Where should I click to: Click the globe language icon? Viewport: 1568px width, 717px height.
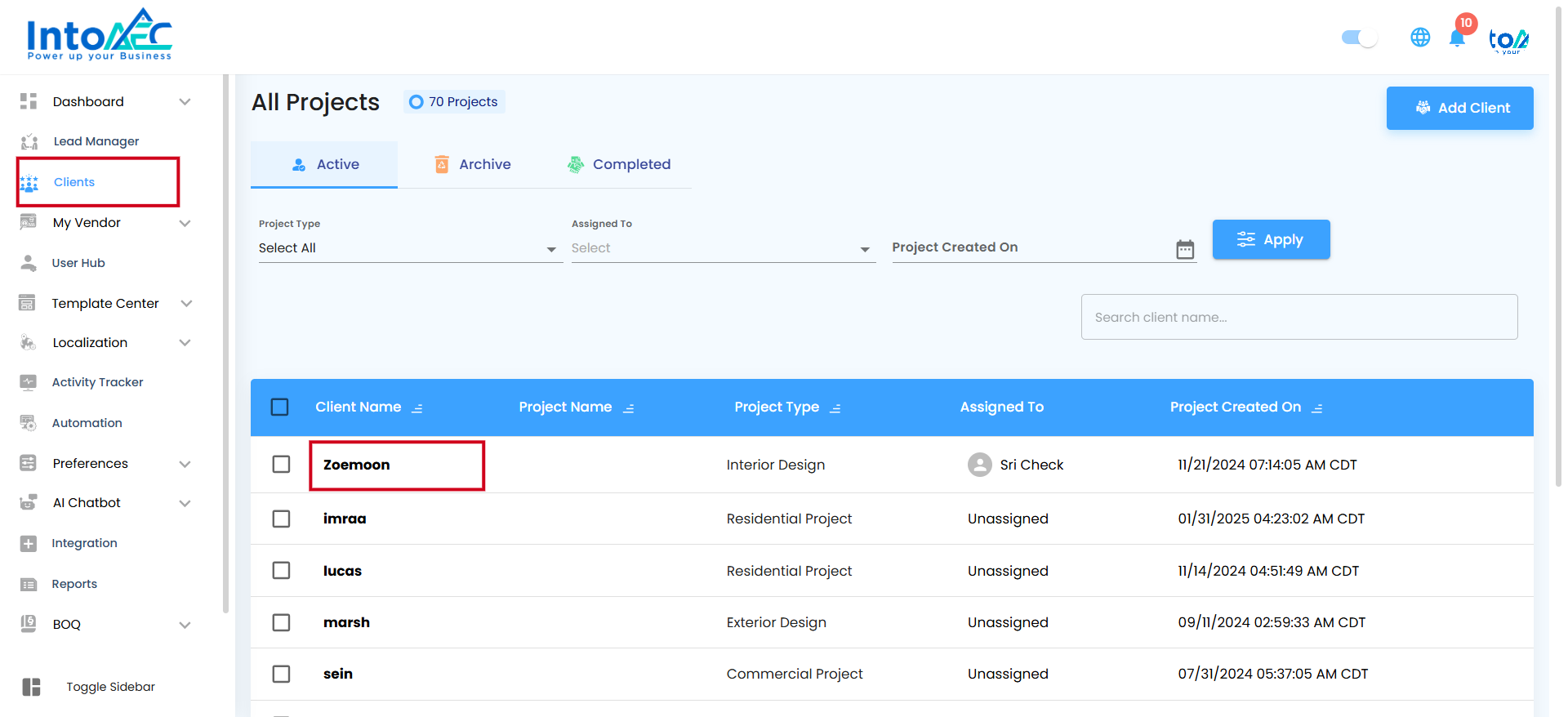(1420, 38)
